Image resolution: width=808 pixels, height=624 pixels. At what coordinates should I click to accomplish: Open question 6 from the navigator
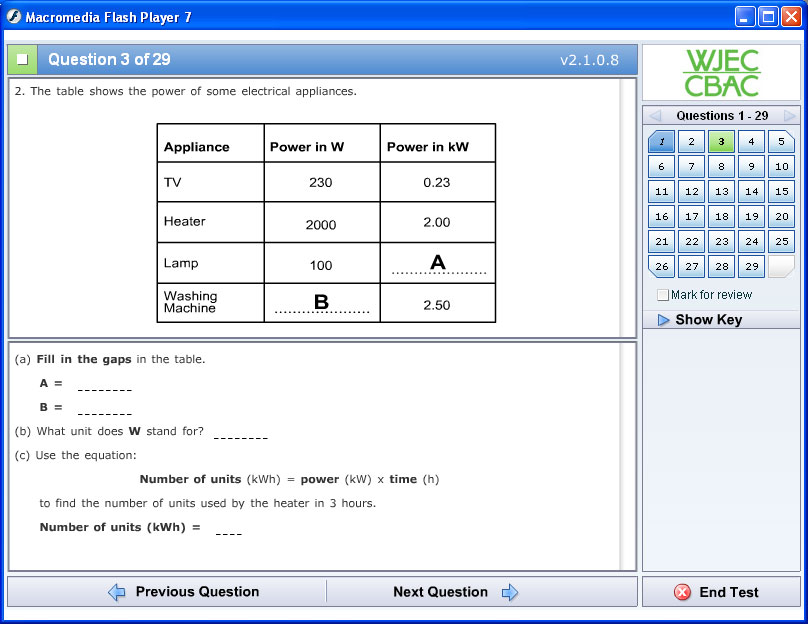pyautogui.click(x=661, y=166)
